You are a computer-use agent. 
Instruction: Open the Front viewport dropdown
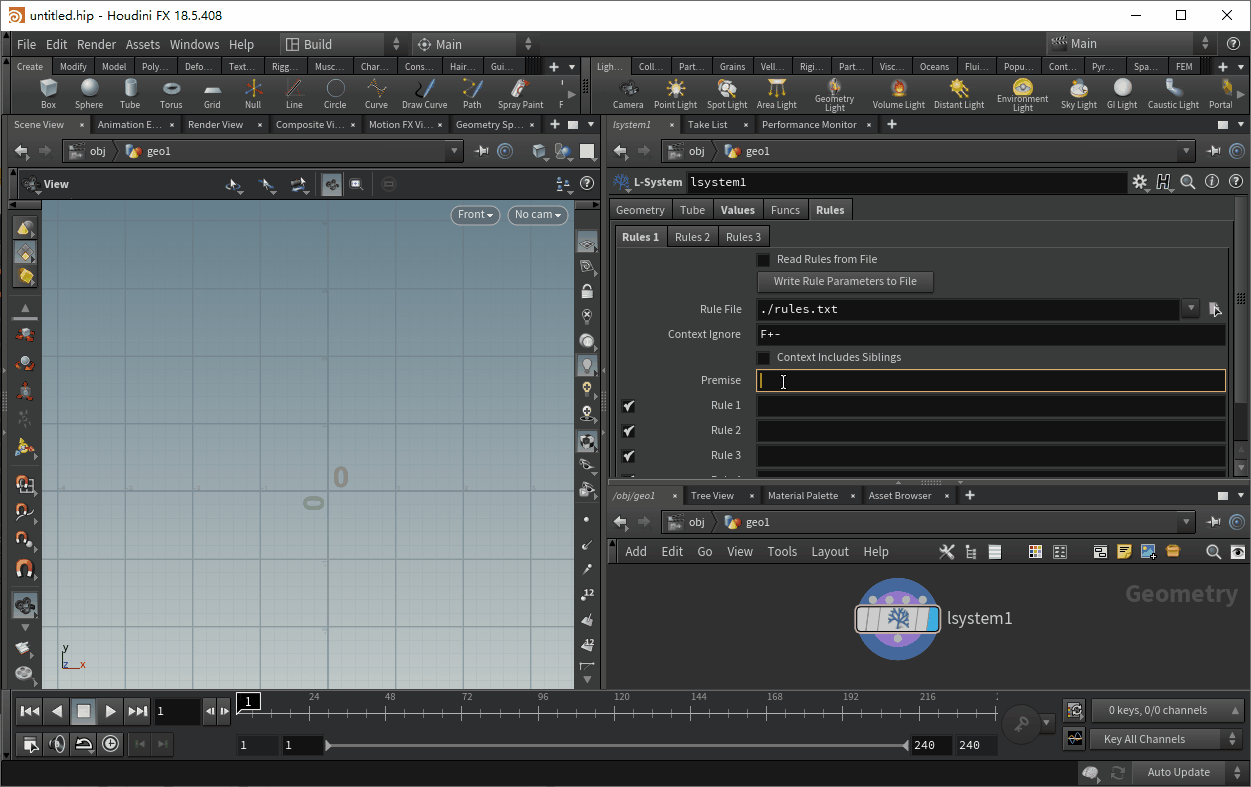(475, 215)
